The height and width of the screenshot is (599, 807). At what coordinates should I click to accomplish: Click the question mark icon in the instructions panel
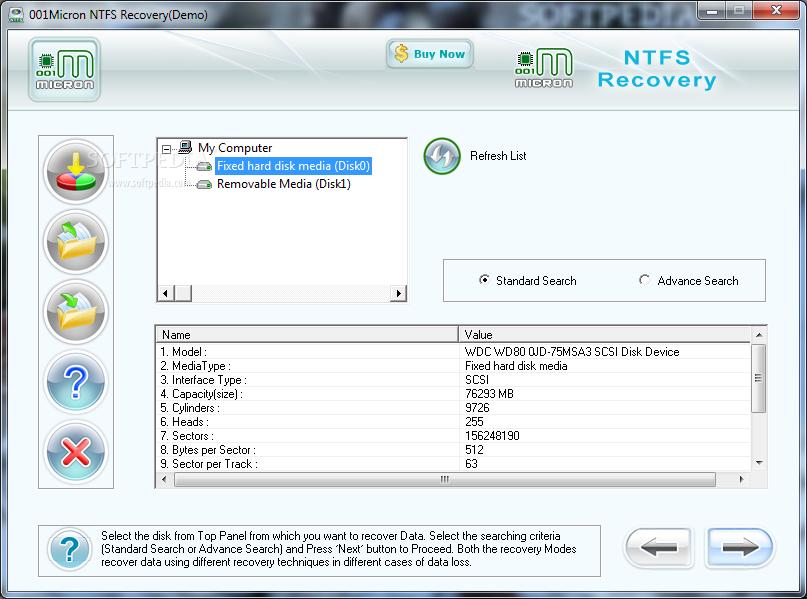70,549
